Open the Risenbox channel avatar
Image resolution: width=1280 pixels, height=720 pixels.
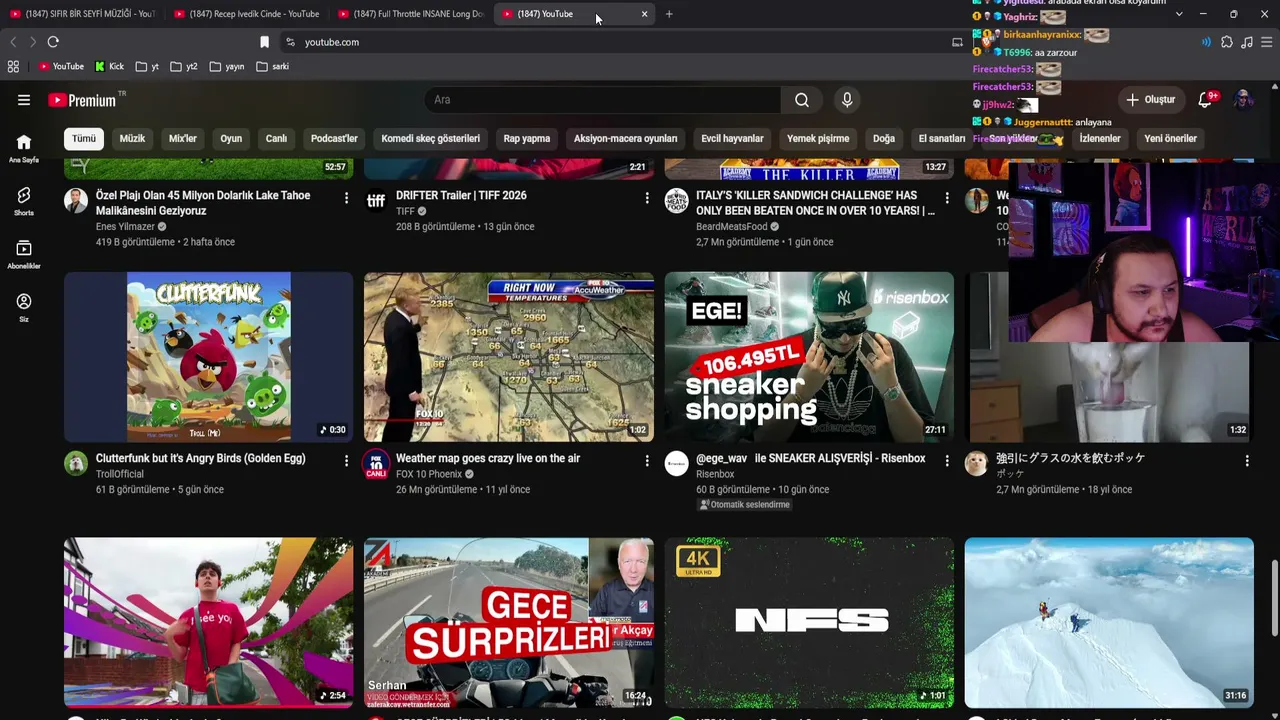(x=677, y=463)
